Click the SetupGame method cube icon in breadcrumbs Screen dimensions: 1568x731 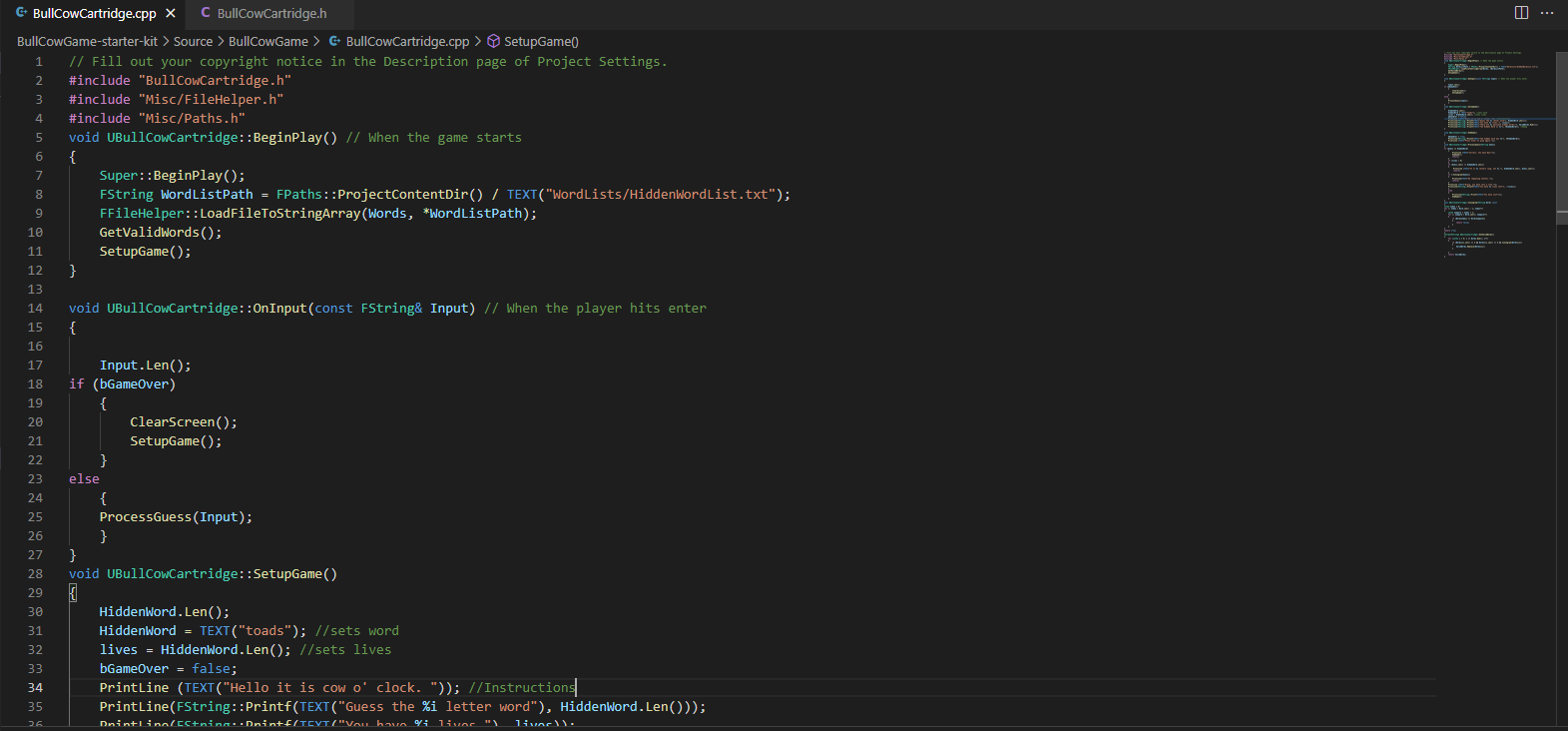[493, 41]
